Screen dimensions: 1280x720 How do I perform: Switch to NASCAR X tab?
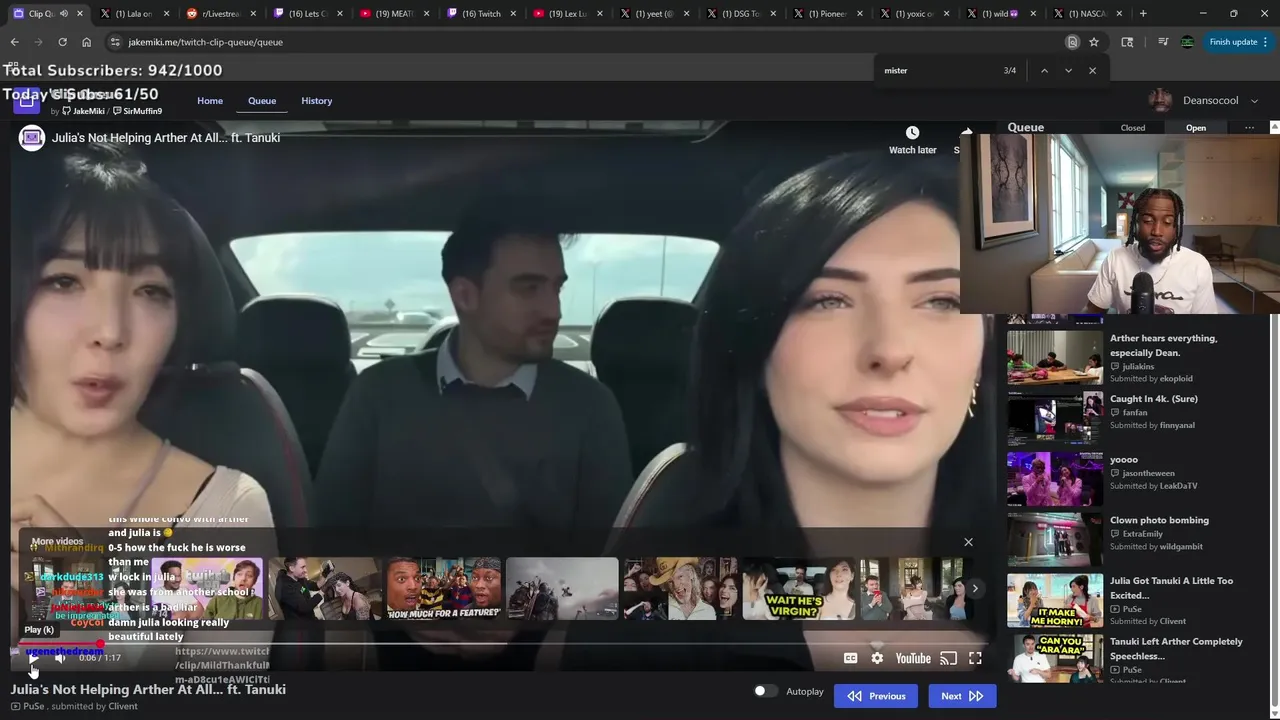pyautogui.click(x=1088, y=14)
